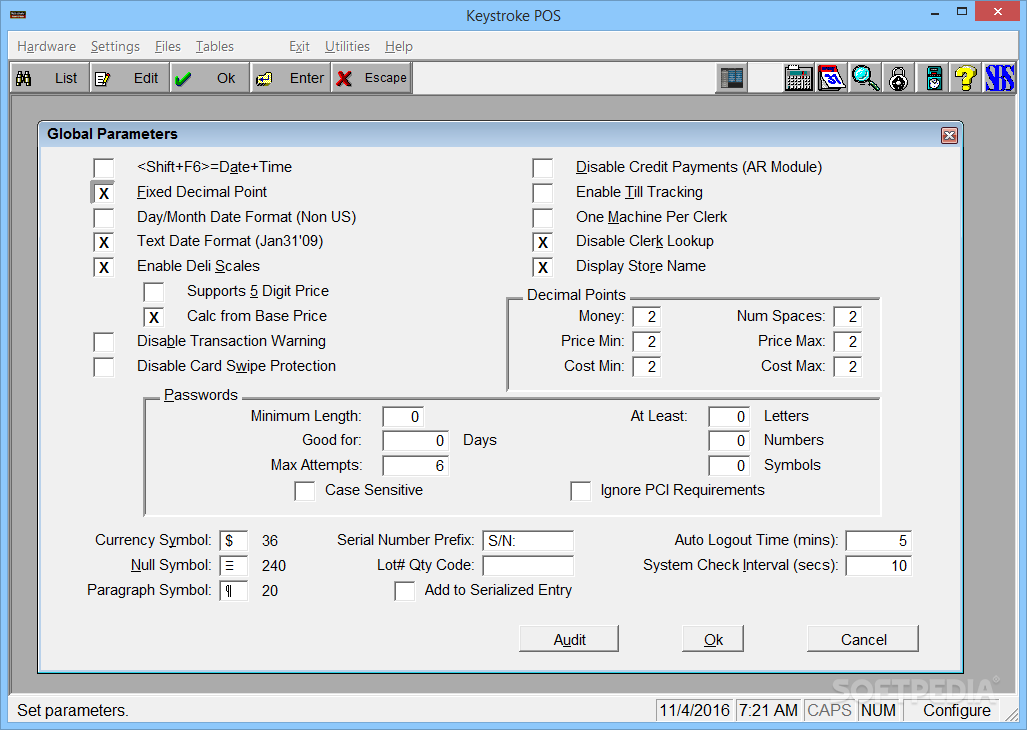Toggle Day/Month Date Format (Non US) checkbox

point(103,217)
